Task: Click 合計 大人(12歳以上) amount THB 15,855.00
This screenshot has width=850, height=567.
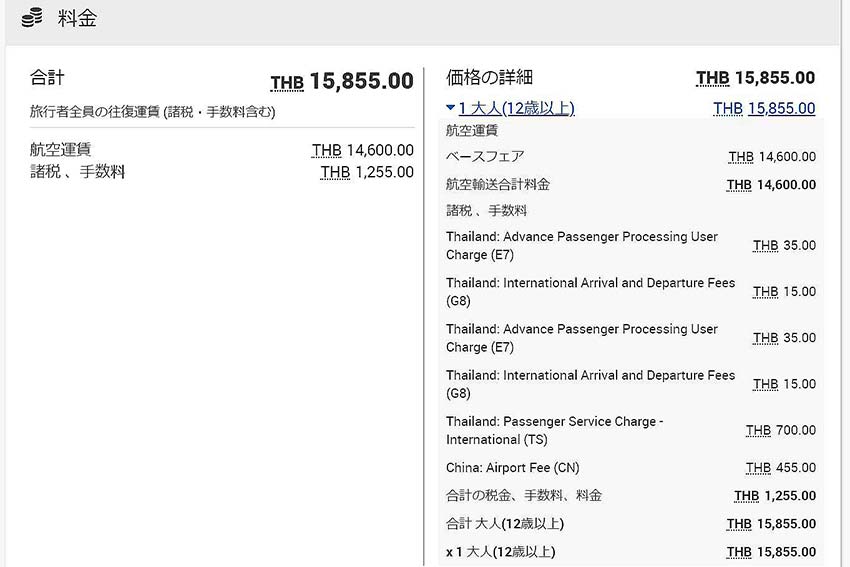Action: [x=771, y=524]
